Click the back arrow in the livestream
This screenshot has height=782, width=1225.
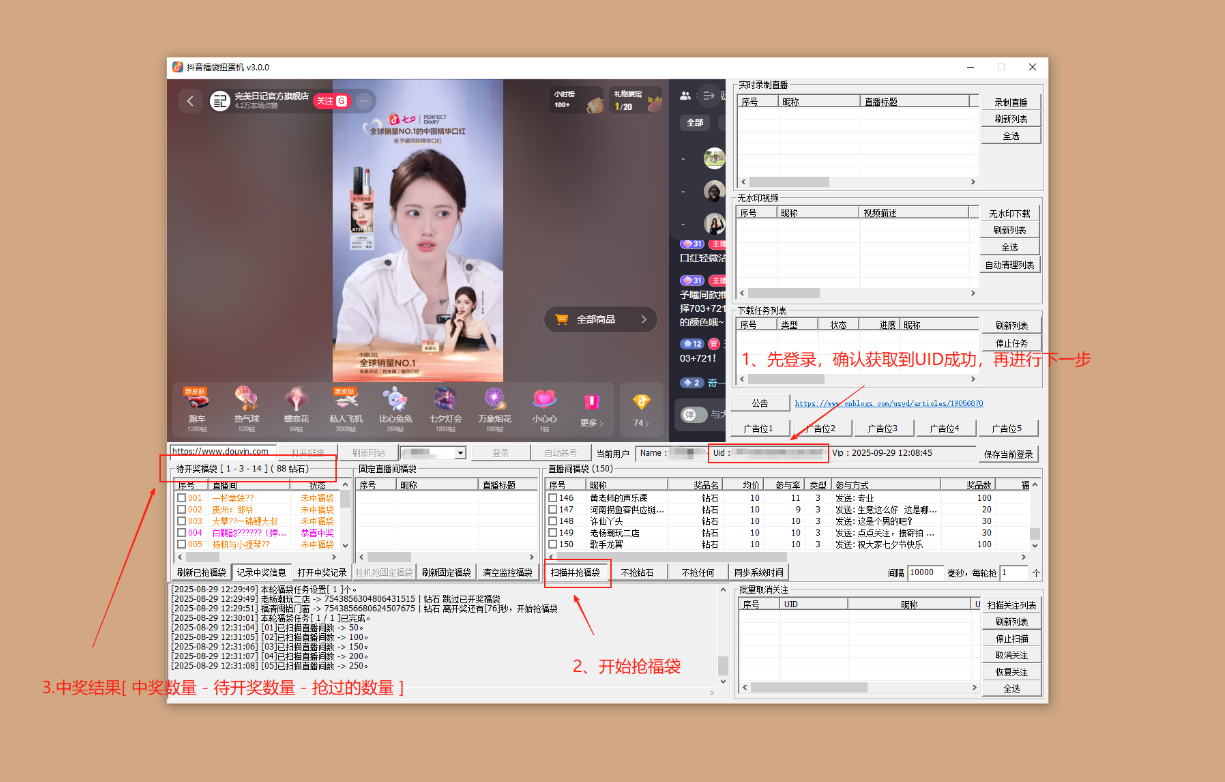pyautogui.click(x=190, y=101)
